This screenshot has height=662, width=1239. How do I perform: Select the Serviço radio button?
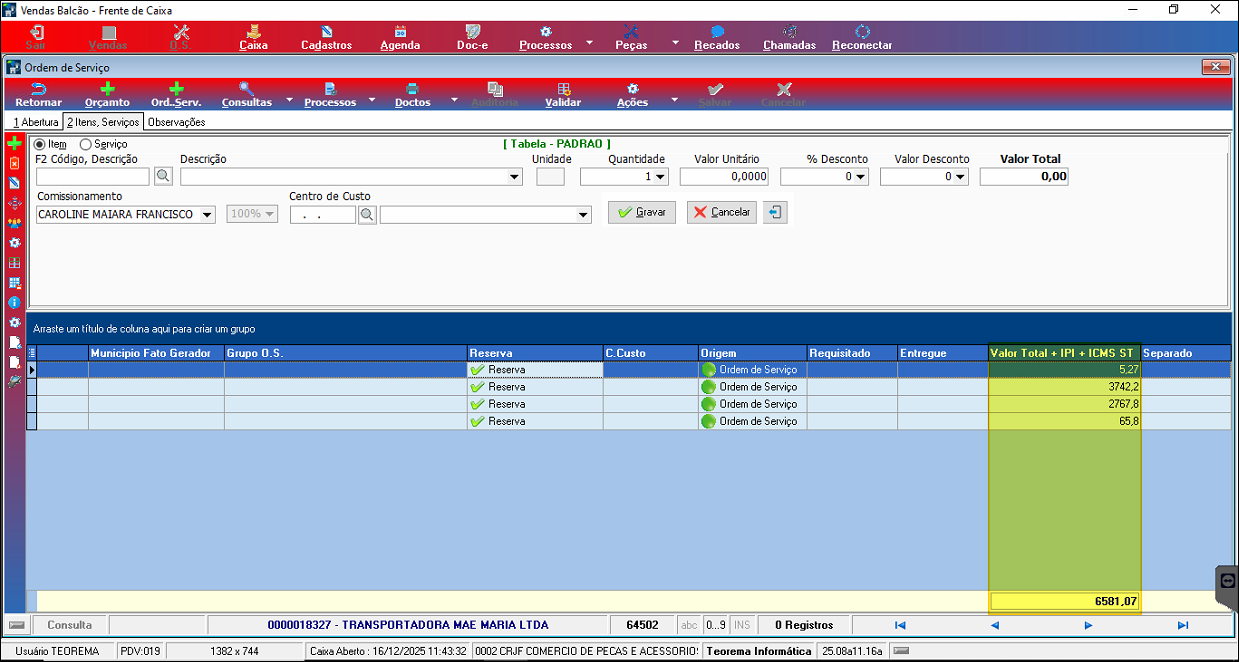[86, 144]
